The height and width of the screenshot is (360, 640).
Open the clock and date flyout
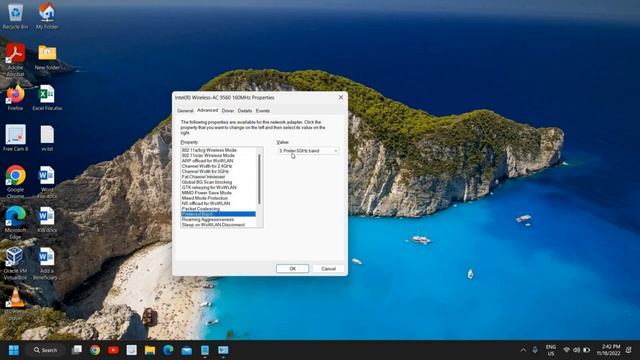pos(609,350)
